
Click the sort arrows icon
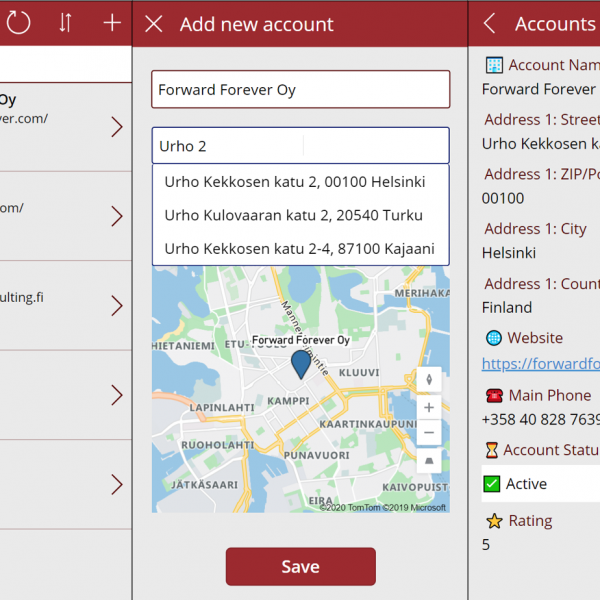65,23
